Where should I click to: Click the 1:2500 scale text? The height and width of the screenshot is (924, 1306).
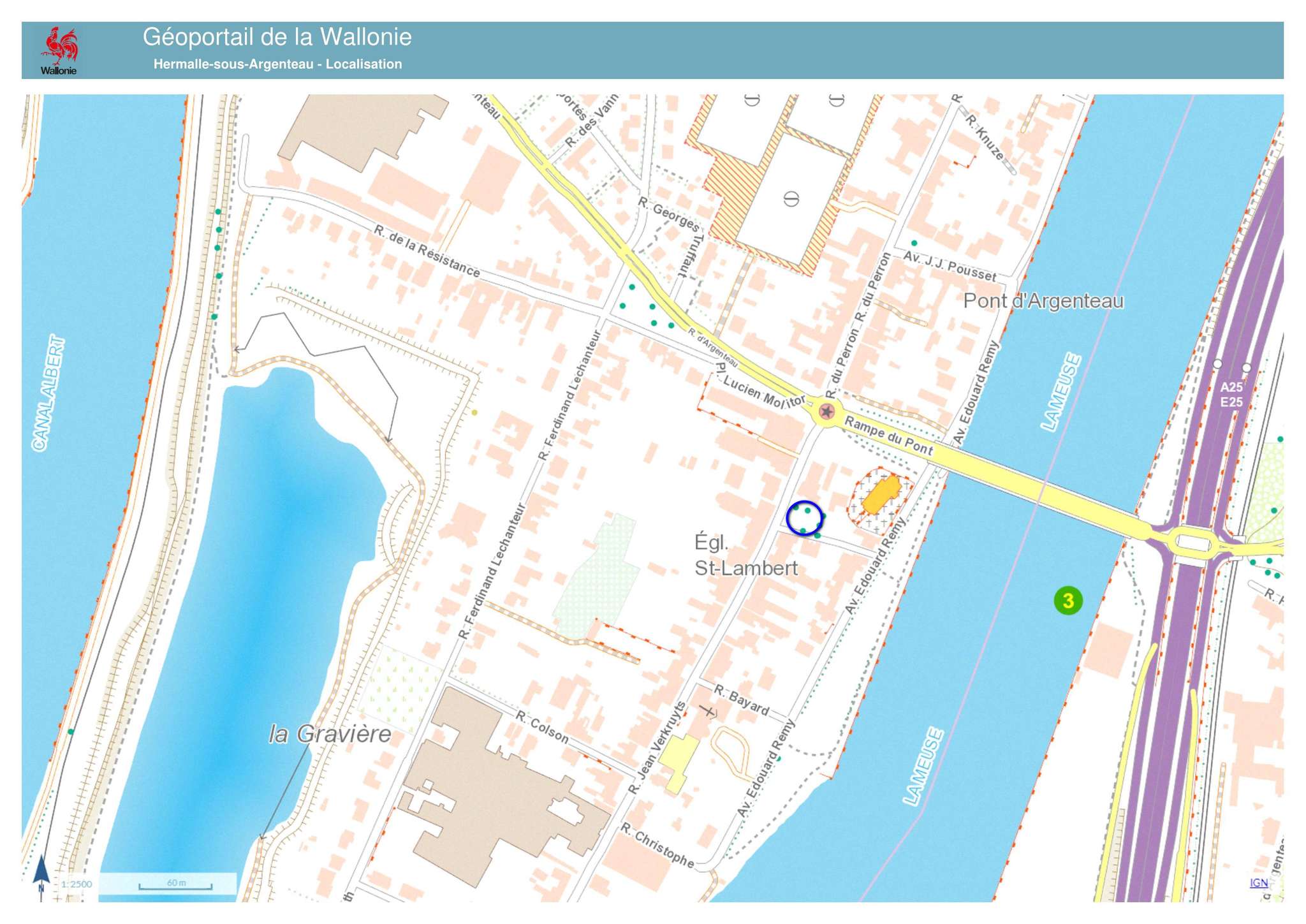pos(77,884)
